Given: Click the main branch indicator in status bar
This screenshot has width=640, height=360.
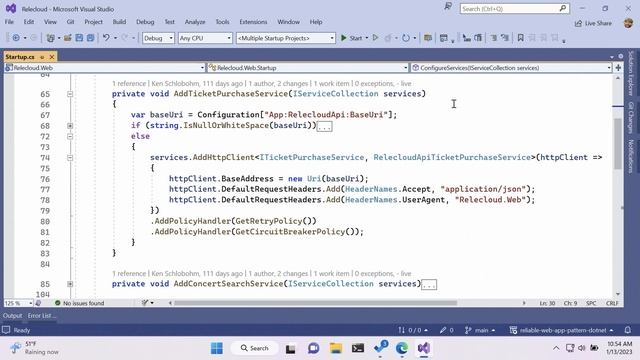Looking at the screenshot, I should click(480, 330).
